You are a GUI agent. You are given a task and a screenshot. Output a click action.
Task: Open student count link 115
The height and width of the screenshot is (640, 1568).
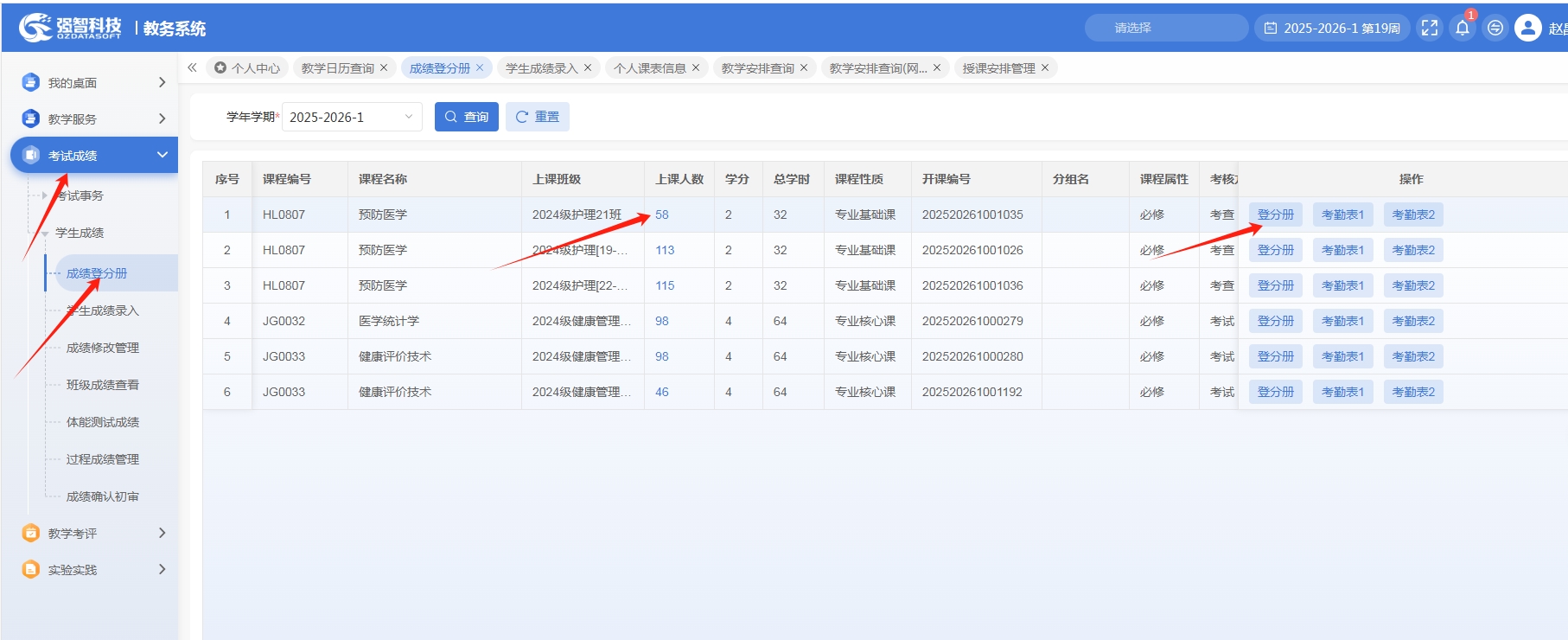pyautogui.click(x=665, y=285)
